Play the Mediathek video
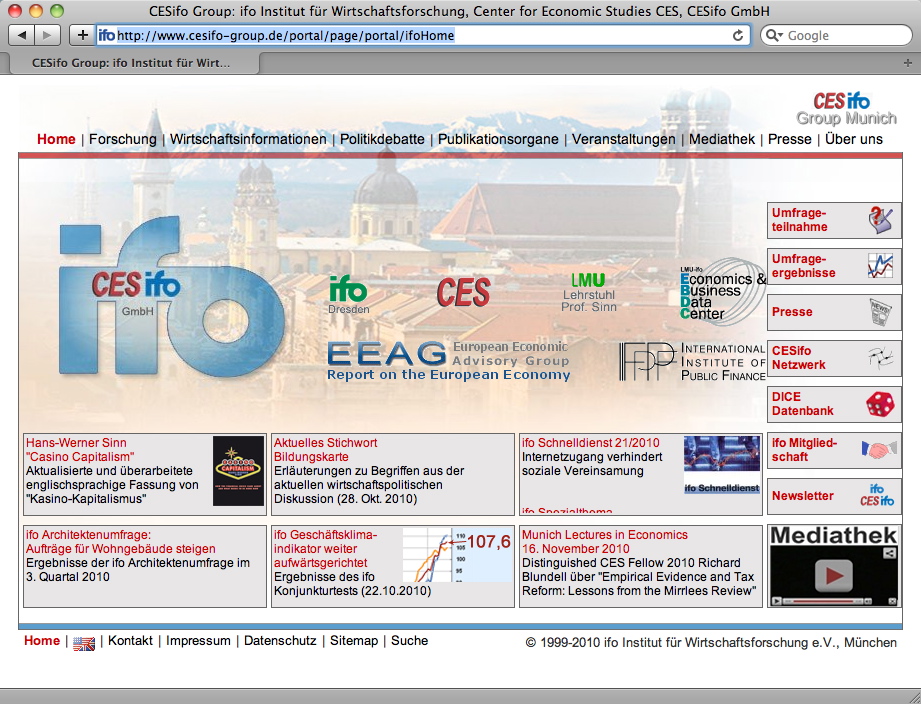This screenshot has height=704, width=921. [833, 575]
